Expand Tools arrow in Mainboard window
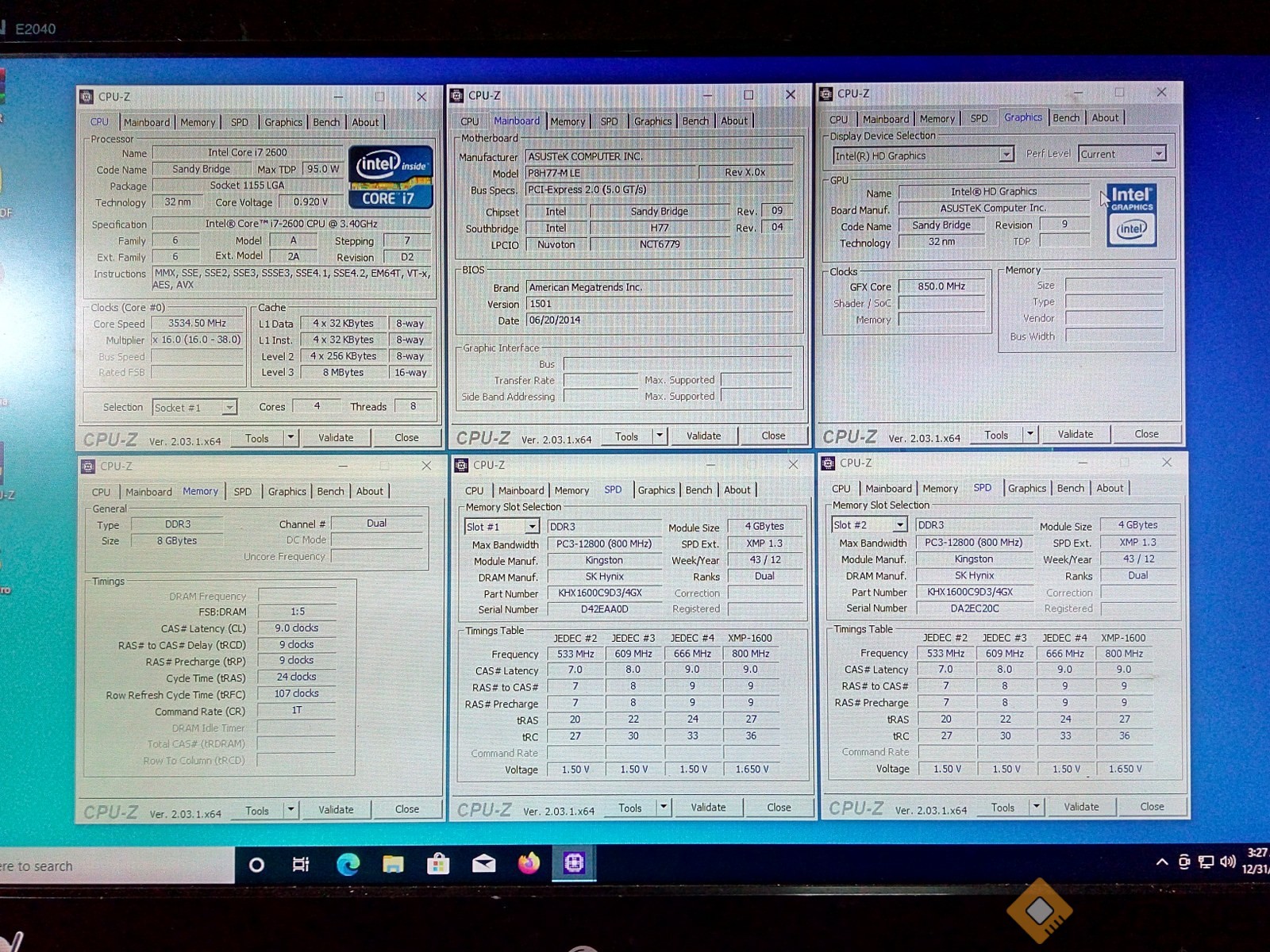This screenshot has height=952, width=1270. point(660,436)
